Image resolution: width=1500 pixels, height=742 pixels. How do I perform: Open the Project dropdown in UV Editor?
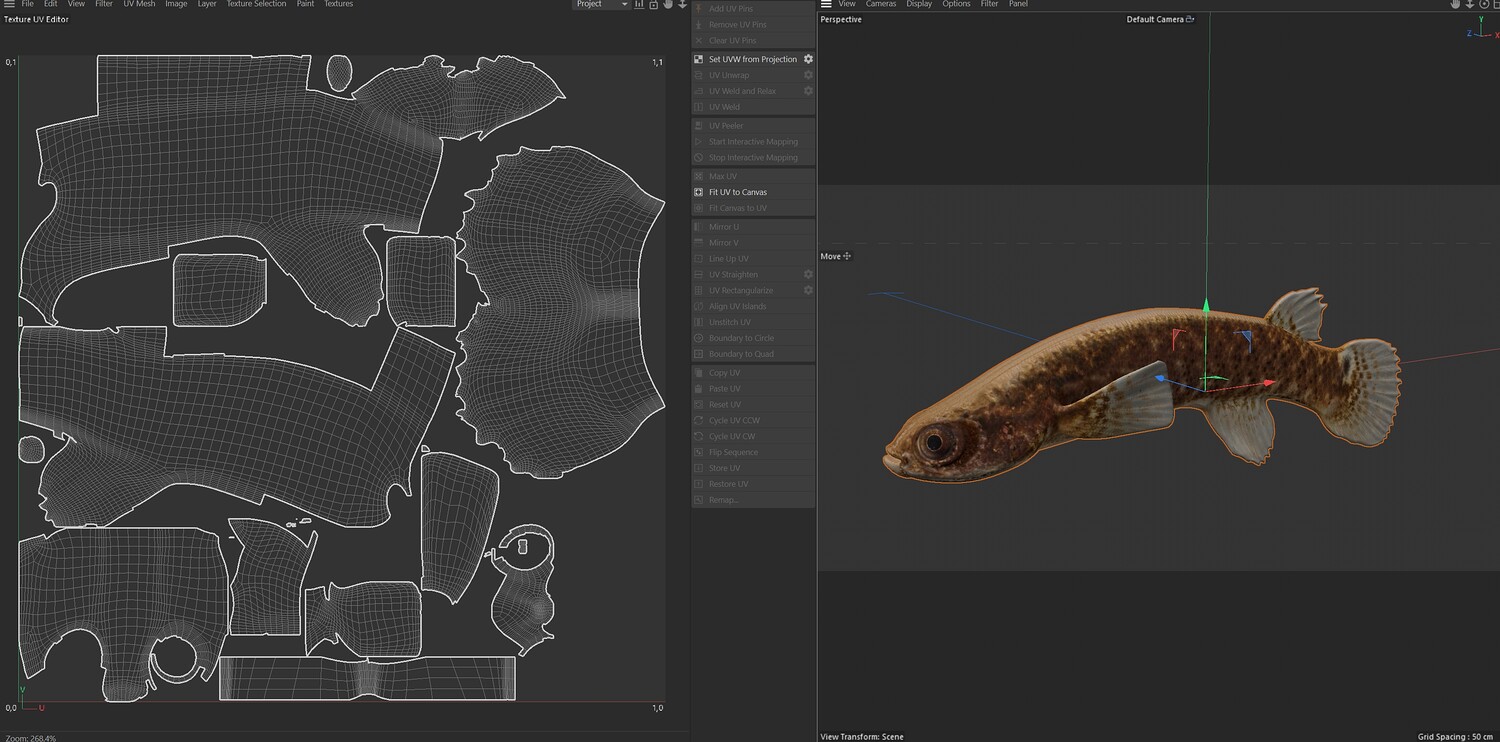click(x=602, y=4)
